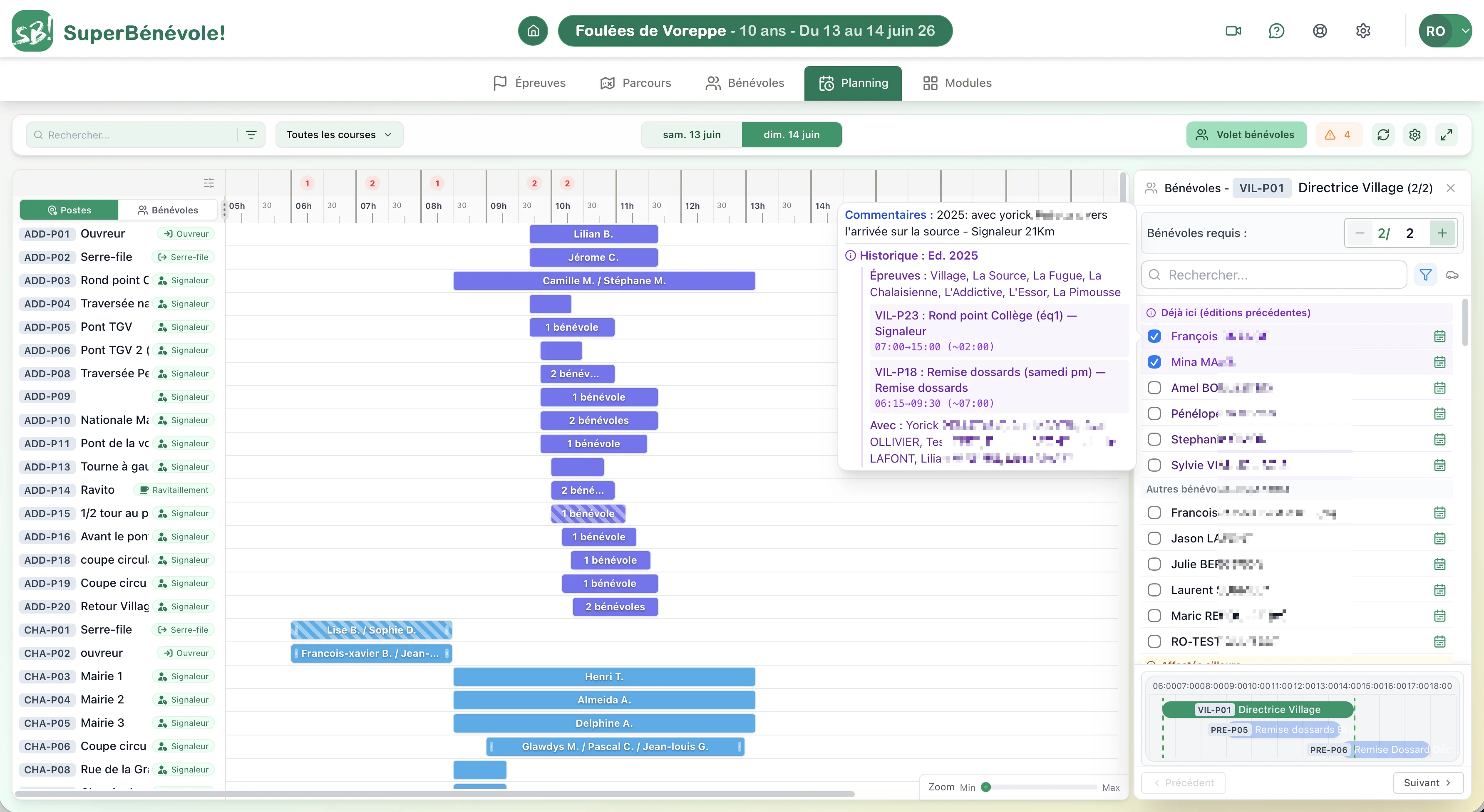Decrease required volunteers with minus
Image resolution: width=1484 pixels, height=812 pixels.
click(1359, 233)
